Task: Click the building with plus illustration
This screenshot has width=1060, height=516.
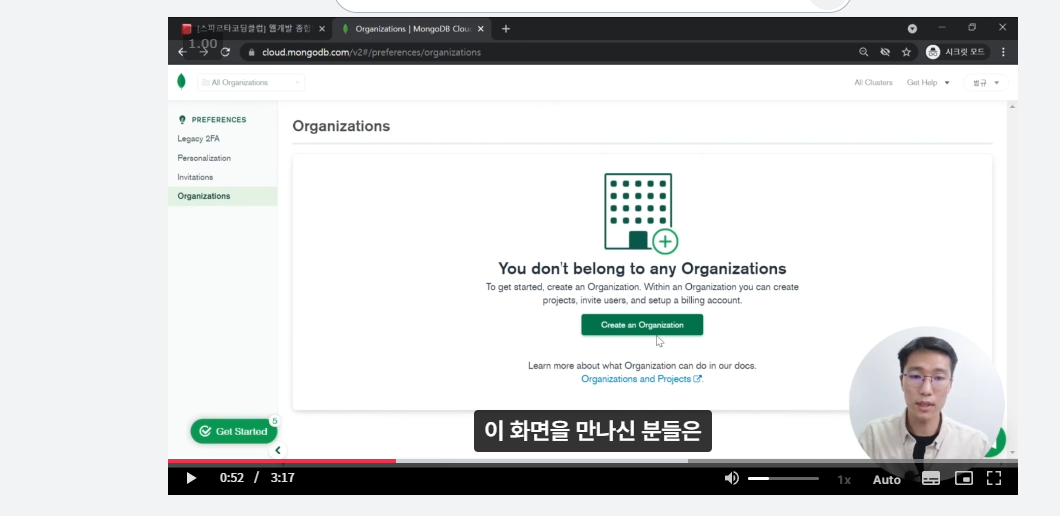Action: [640, 213]
